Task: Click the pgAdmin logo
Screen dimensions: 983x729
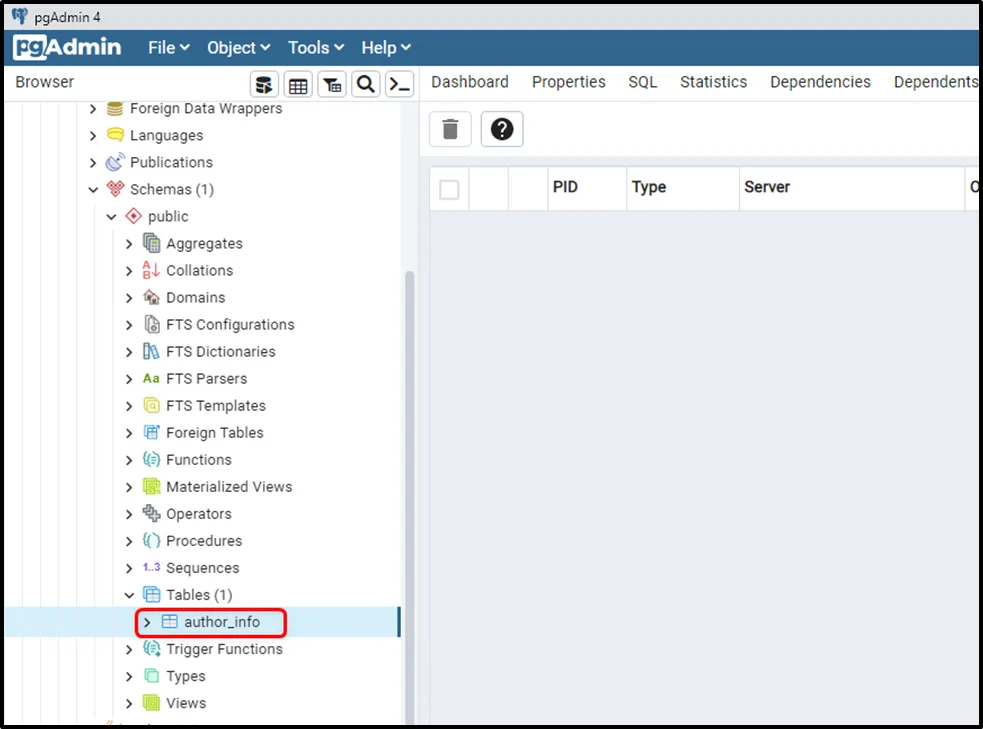Action: (x=68, y=47)
